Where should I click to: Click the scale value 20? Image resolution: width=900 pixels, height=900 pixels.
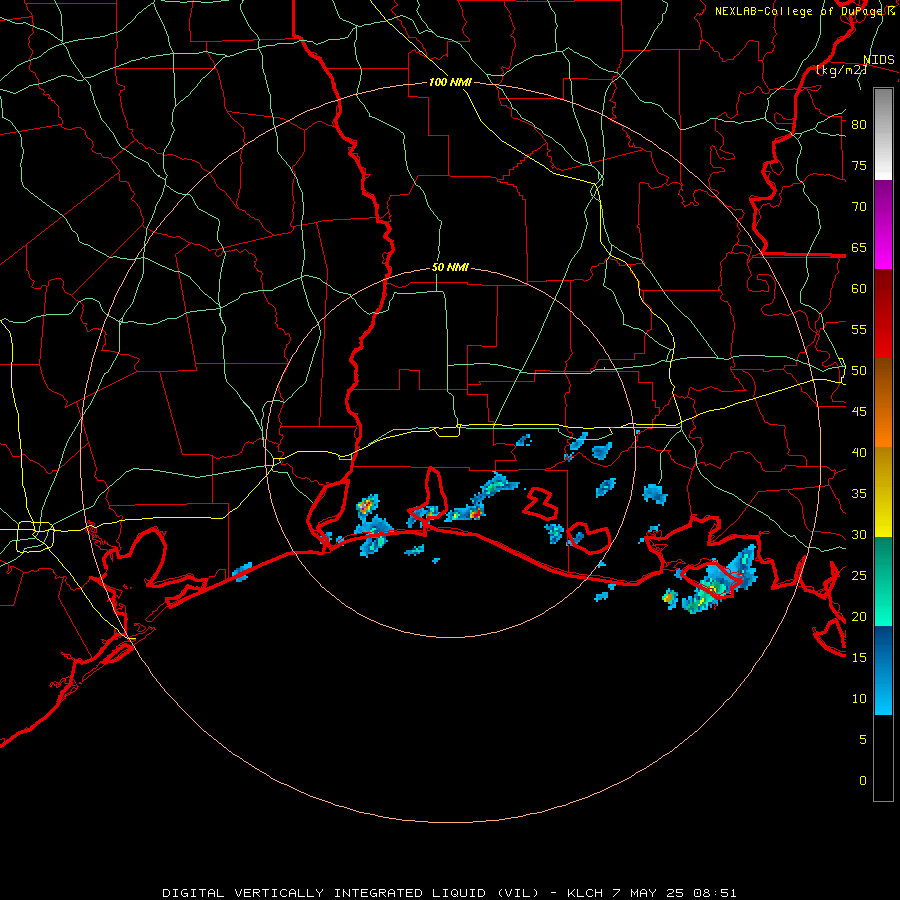(x=859, y=616)
